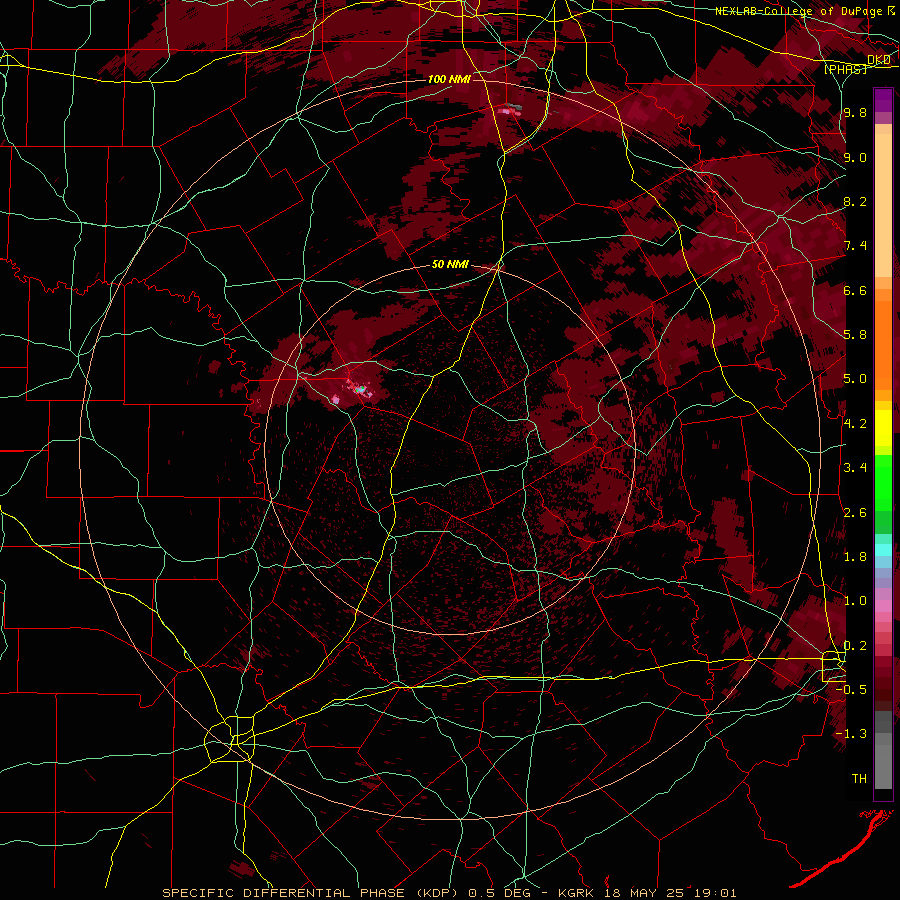Screen dimensions: 900x900
Task: Click the 2.6 scale value
Action: 855,513
